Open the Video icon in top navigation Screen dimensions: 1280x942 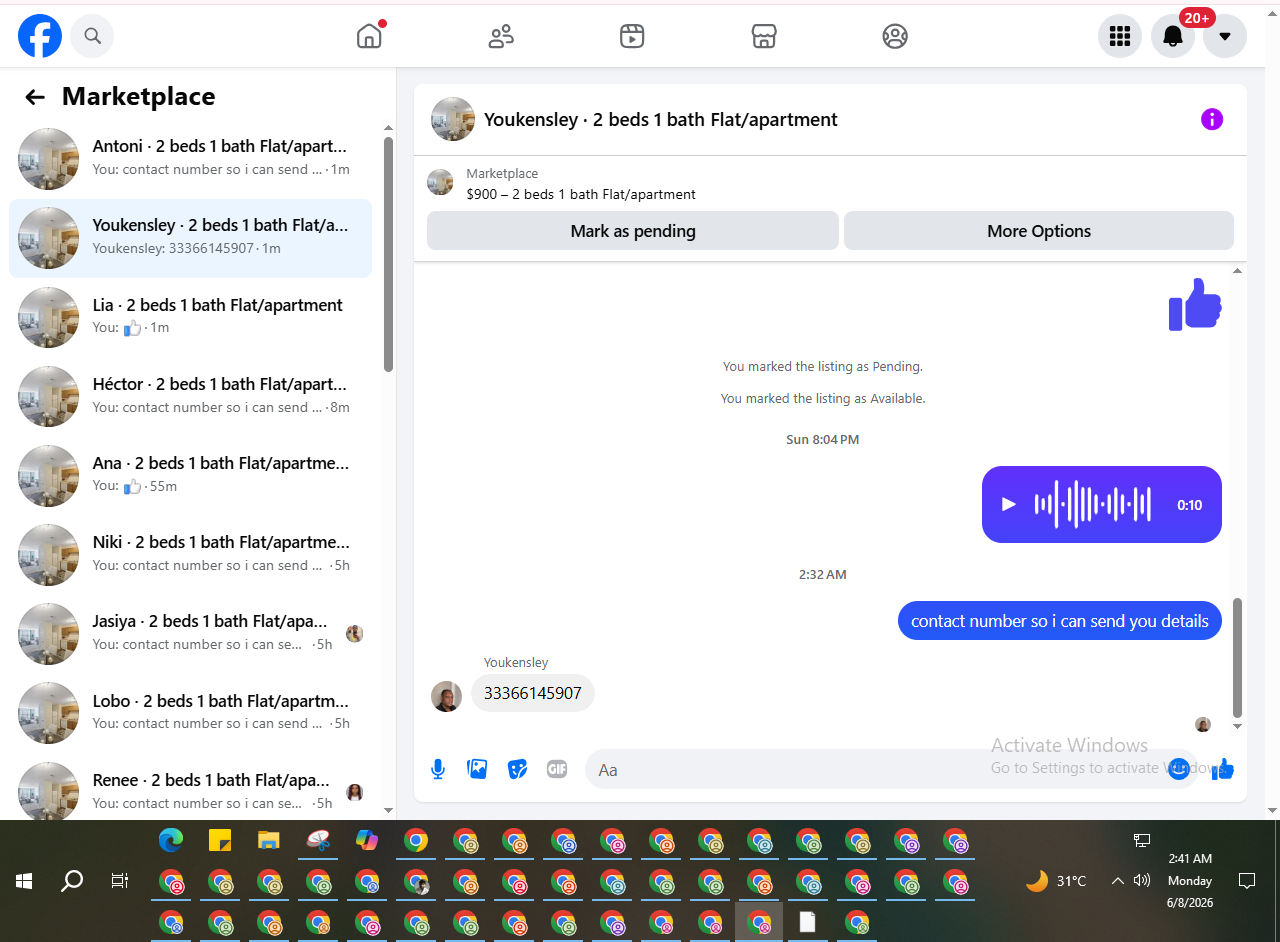pyautogui.click(x=632, y=37)
